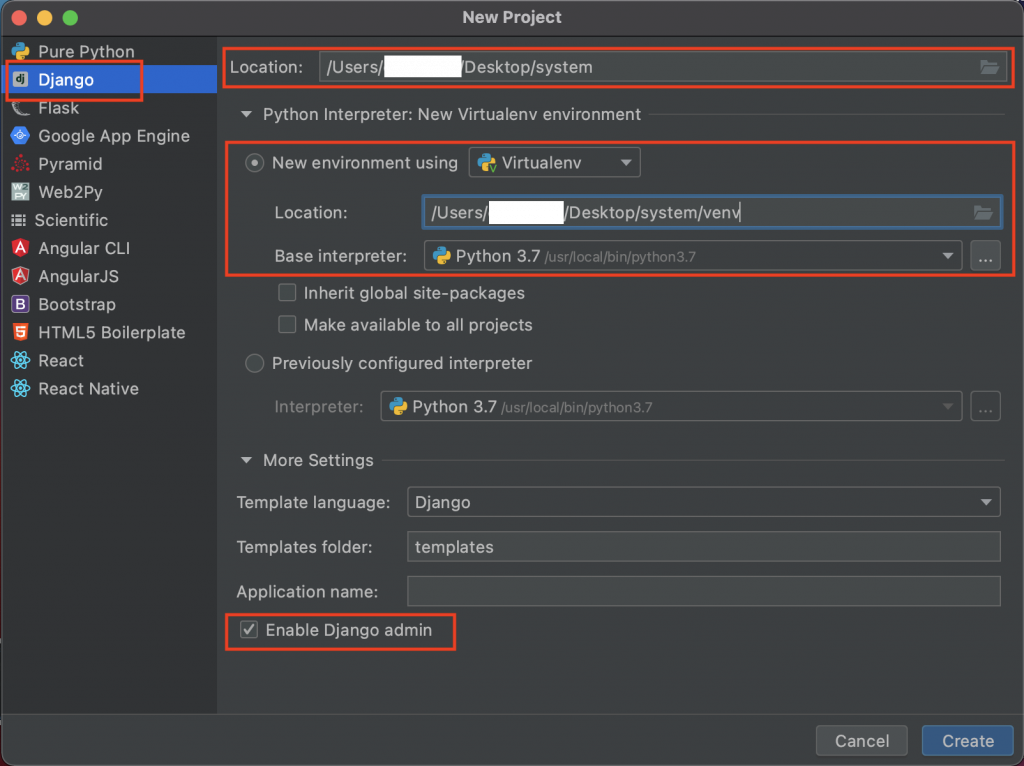Choose the Google App Engine icon

pos(20,136)
